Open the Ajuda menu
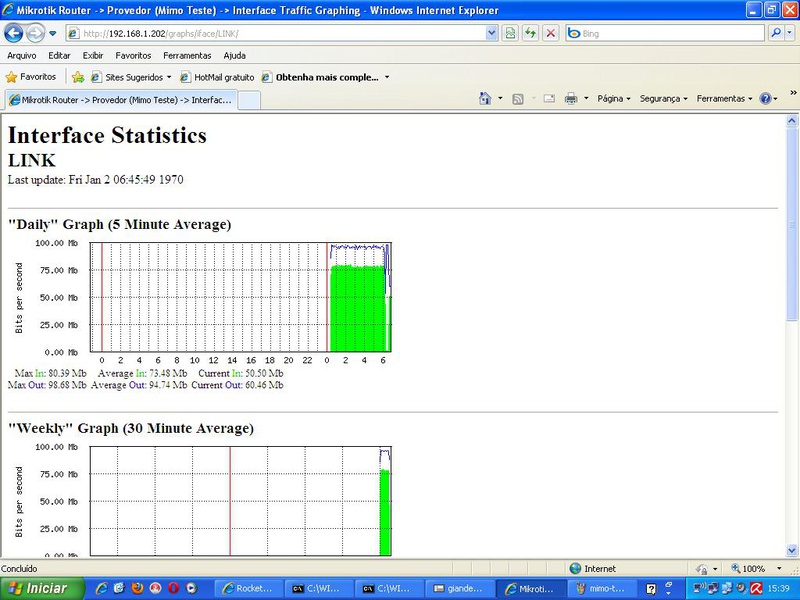Image resolution: width=800 pixels, height=600 pixels. pos(234,56)
